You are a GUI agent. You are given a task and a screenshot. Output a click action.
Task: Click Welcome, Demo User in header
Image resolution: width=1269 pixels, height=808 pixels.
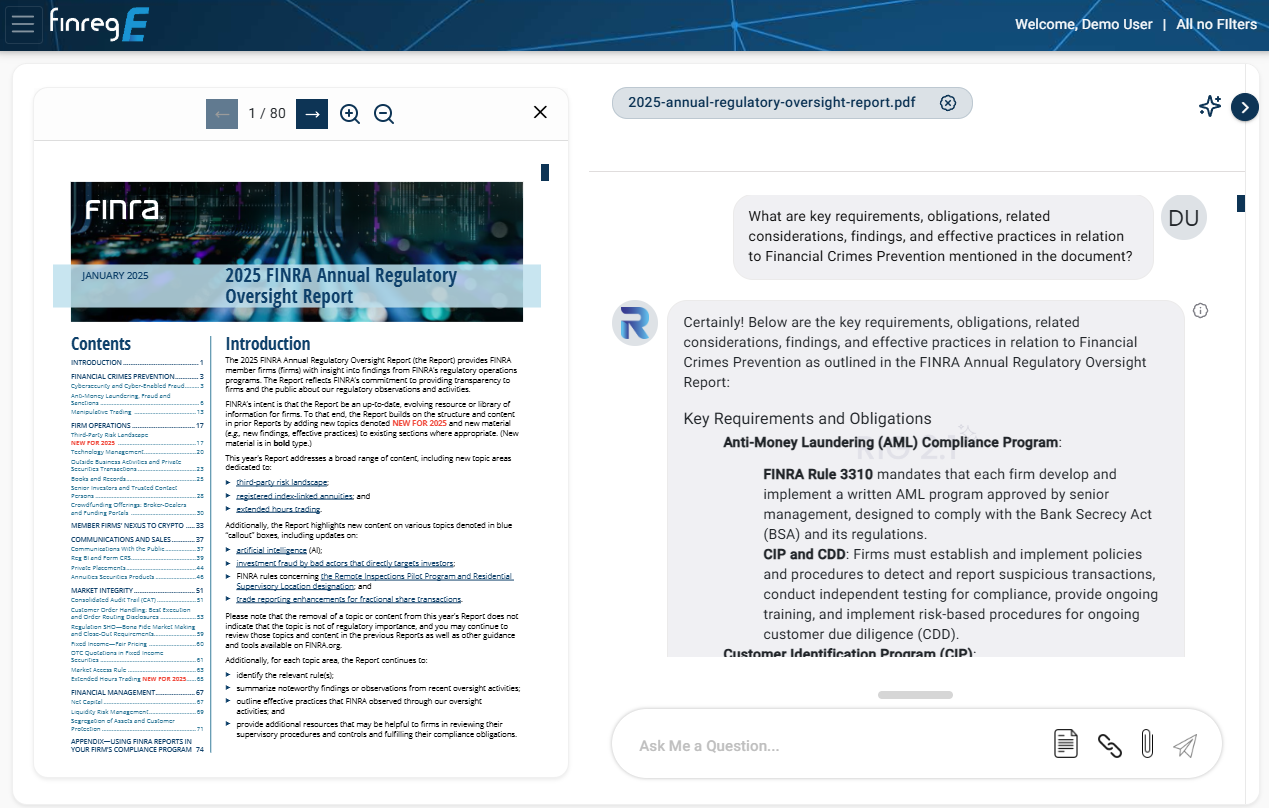point(1084,24)
